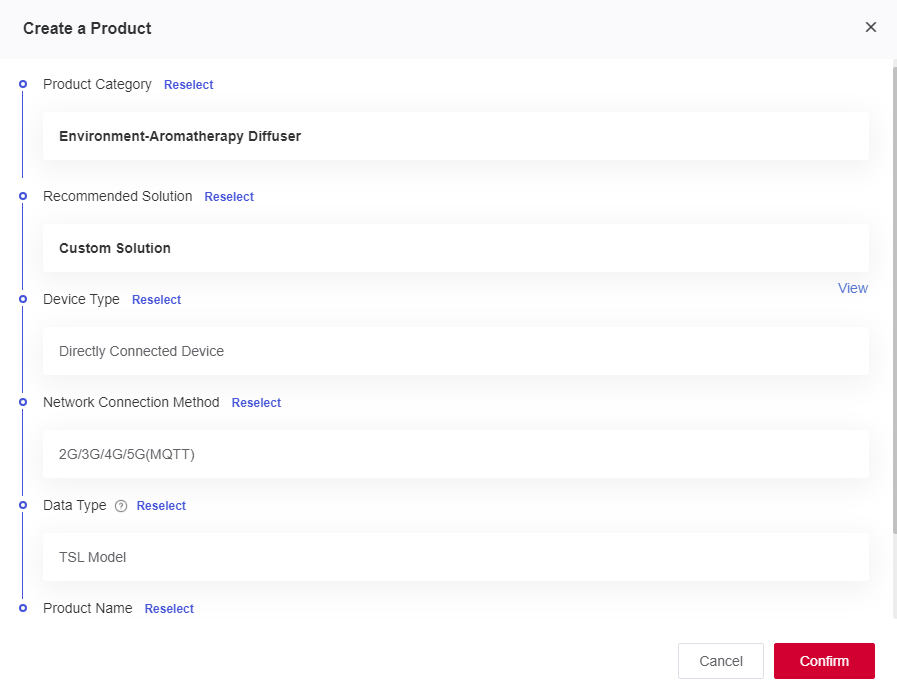Click the Recommended Solution label
This screenshot has height=699, width=897.
pyautogui.click(x=118, y=196)
